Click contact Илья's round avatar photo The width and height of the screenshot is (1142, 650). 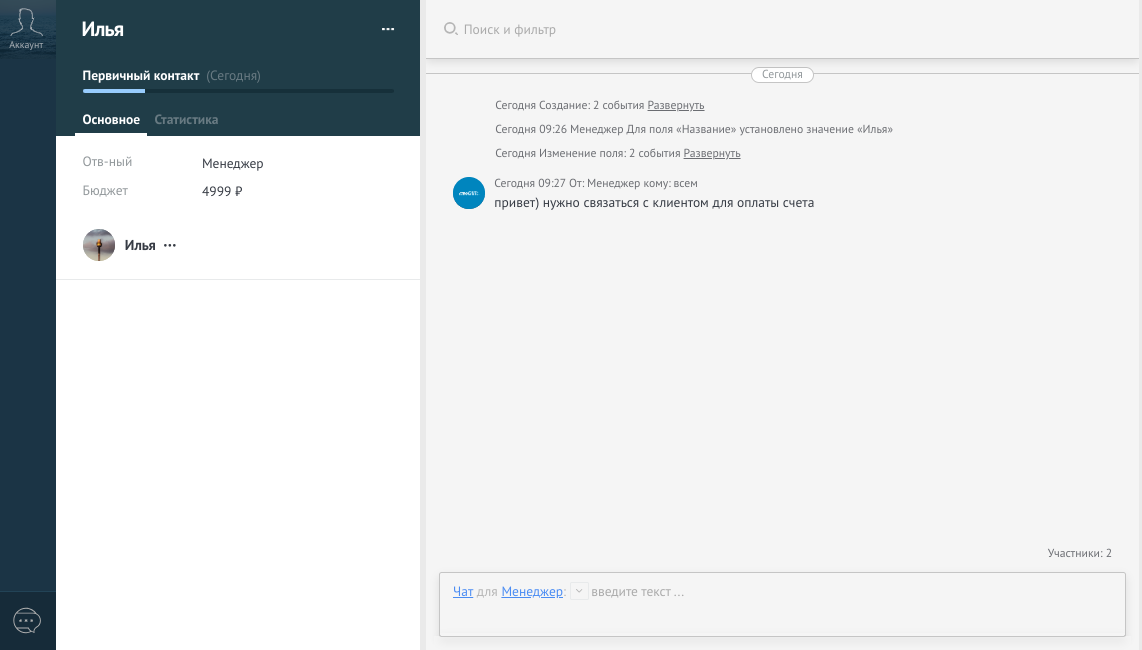tap(99, 245)
